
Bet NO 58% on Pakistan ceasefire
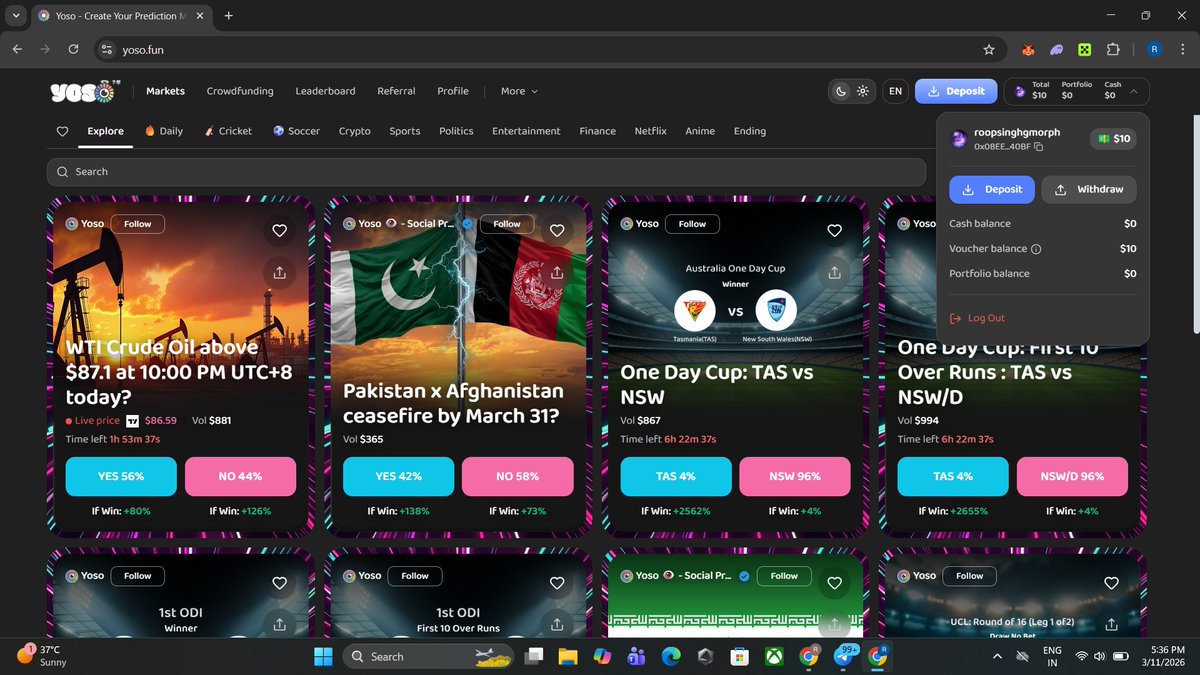pos(517,476)
